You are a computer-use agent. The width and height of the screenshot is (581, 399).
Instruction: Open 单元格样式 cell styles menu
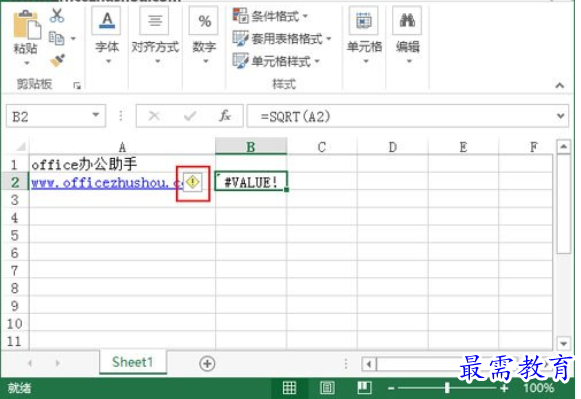[276, 61]
